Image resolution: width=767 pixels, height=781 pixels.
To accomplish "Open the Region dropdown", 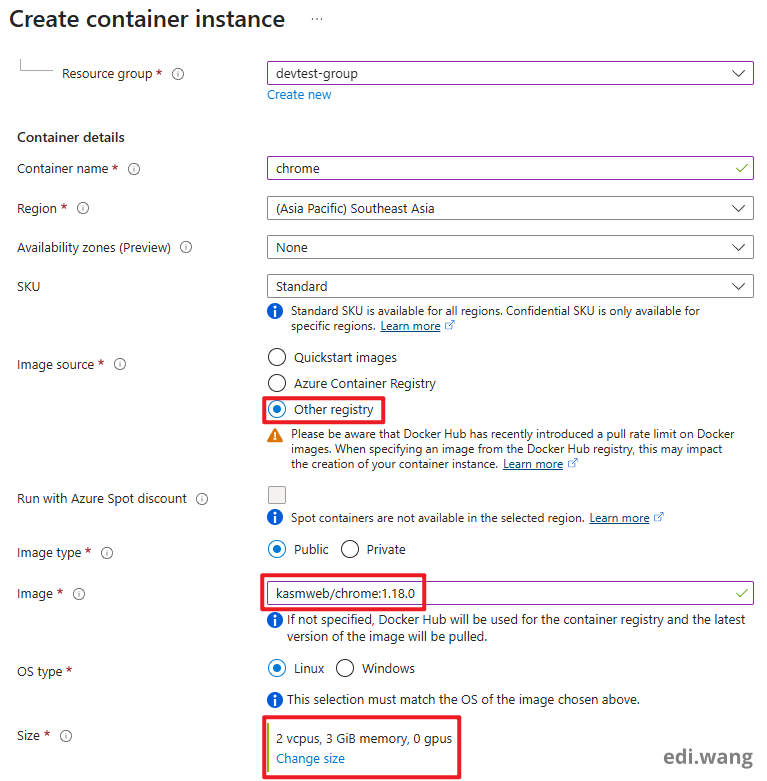I will coord(510,209).
